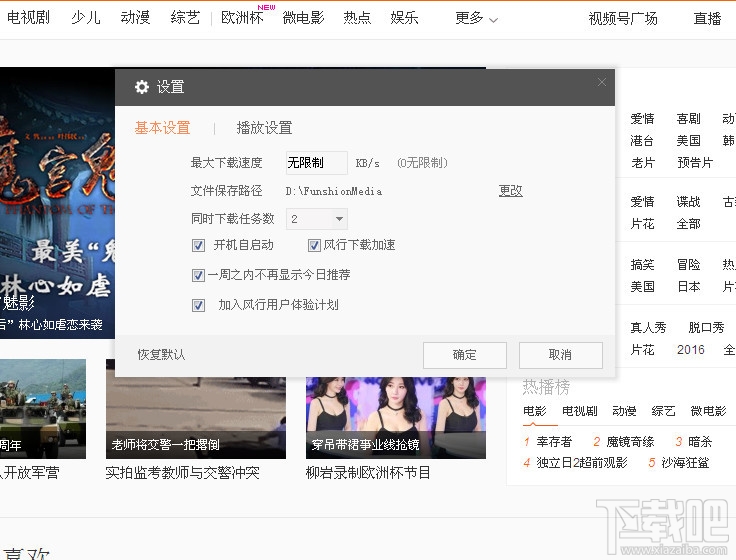Open the 同时下载任务数 dropdown

(x=317, y=219)
